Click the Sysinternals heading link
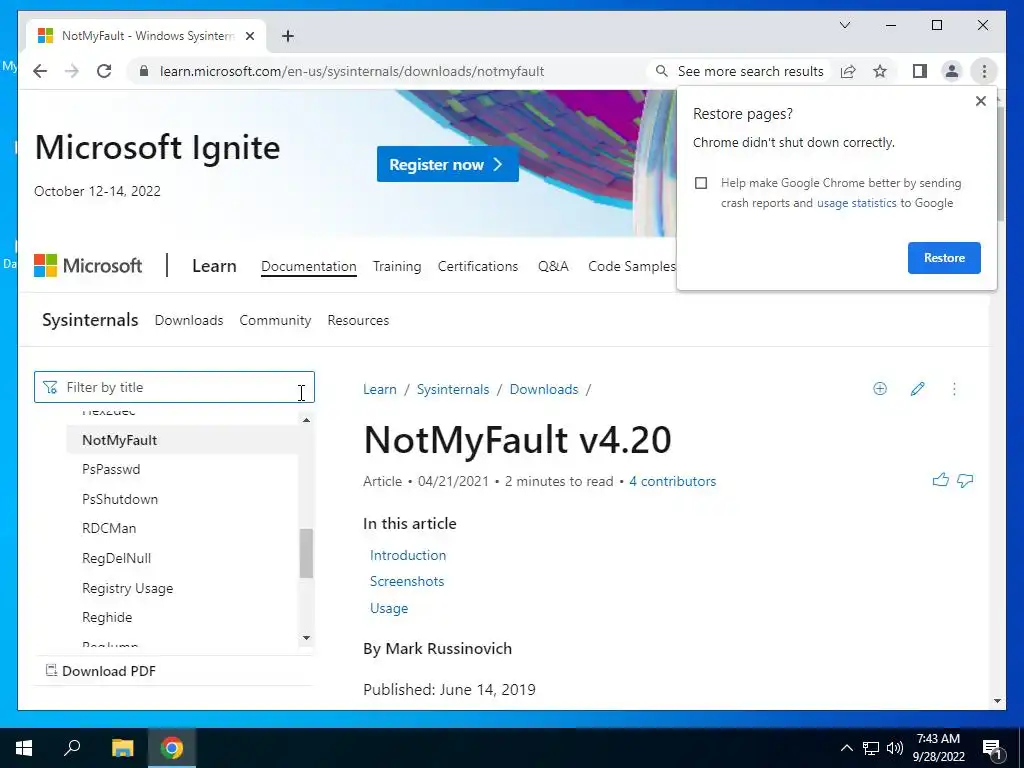 point(90,320)
